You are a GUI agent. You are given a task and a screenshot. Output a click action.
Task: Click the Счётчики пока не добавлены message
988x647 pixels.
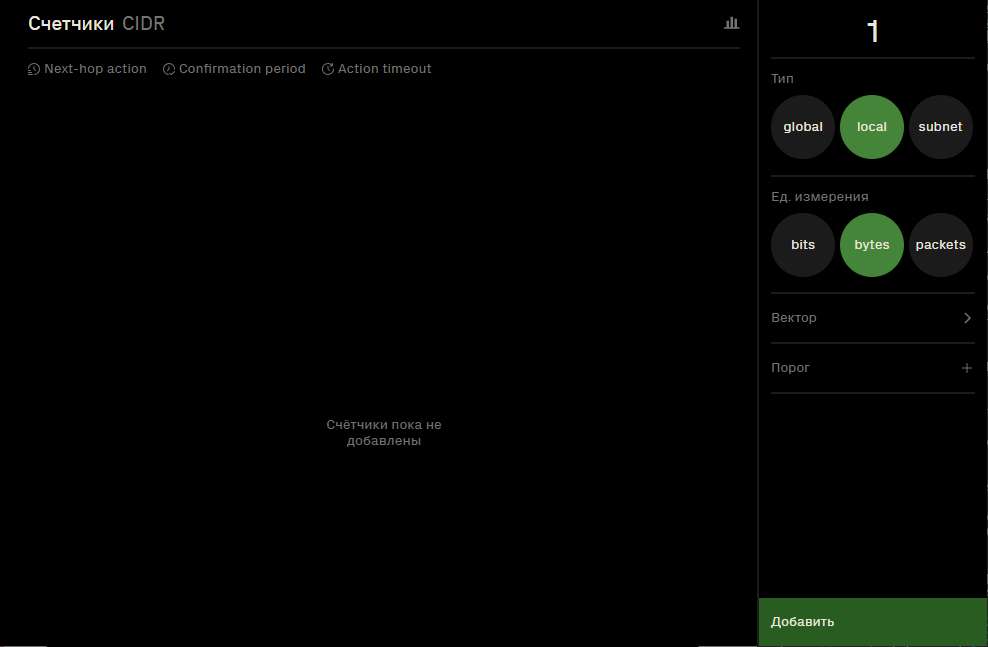coord(384,433)
